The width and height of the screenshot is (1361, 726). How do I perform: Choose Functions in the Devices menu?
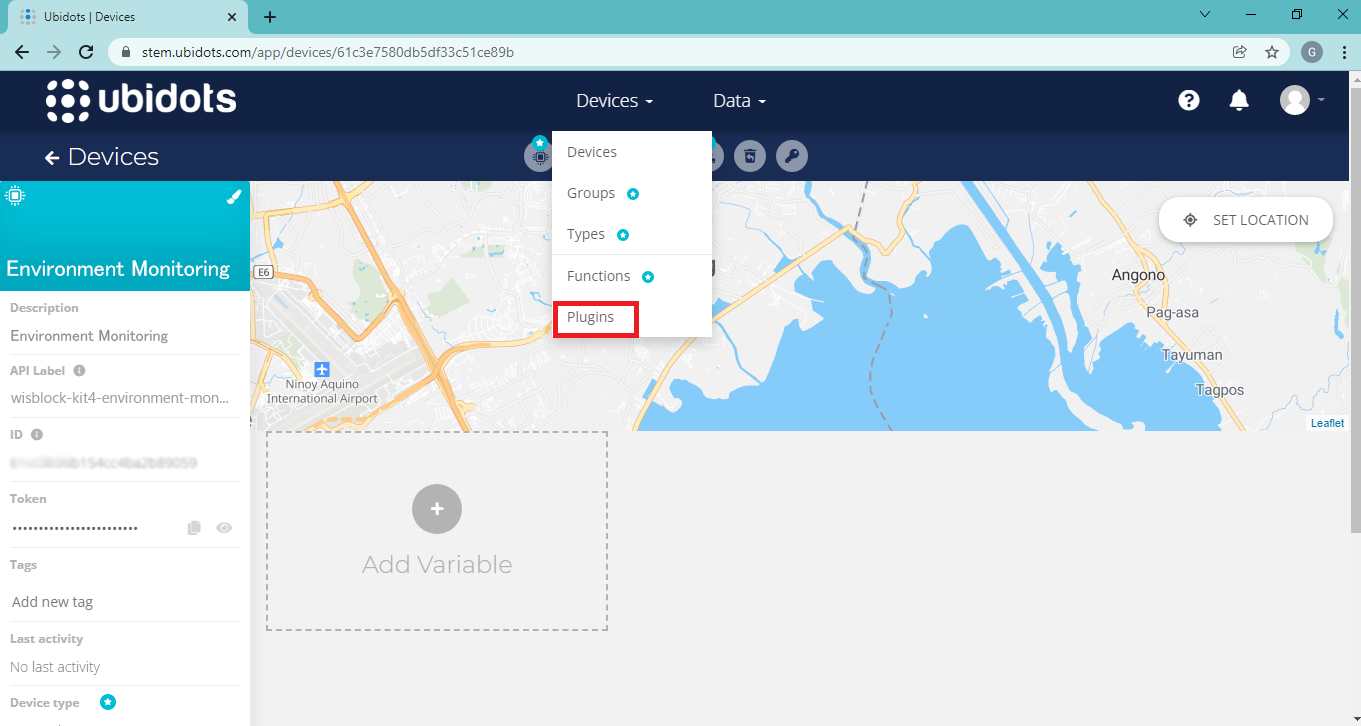(x=598, y=276)
